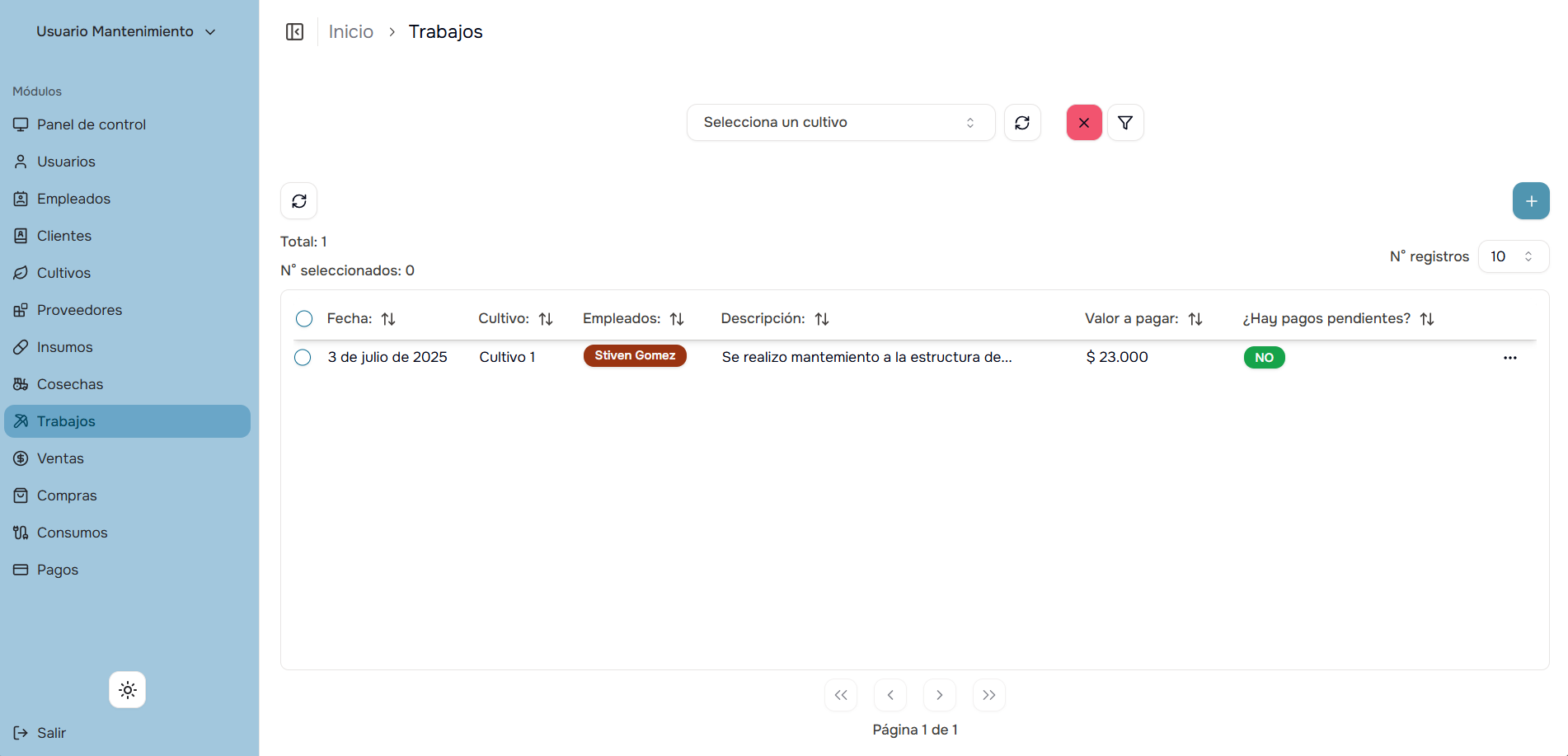Toggle light theme sun icon
The width and height of the screenshot is (1568, 756).
[x=127, y=690]
